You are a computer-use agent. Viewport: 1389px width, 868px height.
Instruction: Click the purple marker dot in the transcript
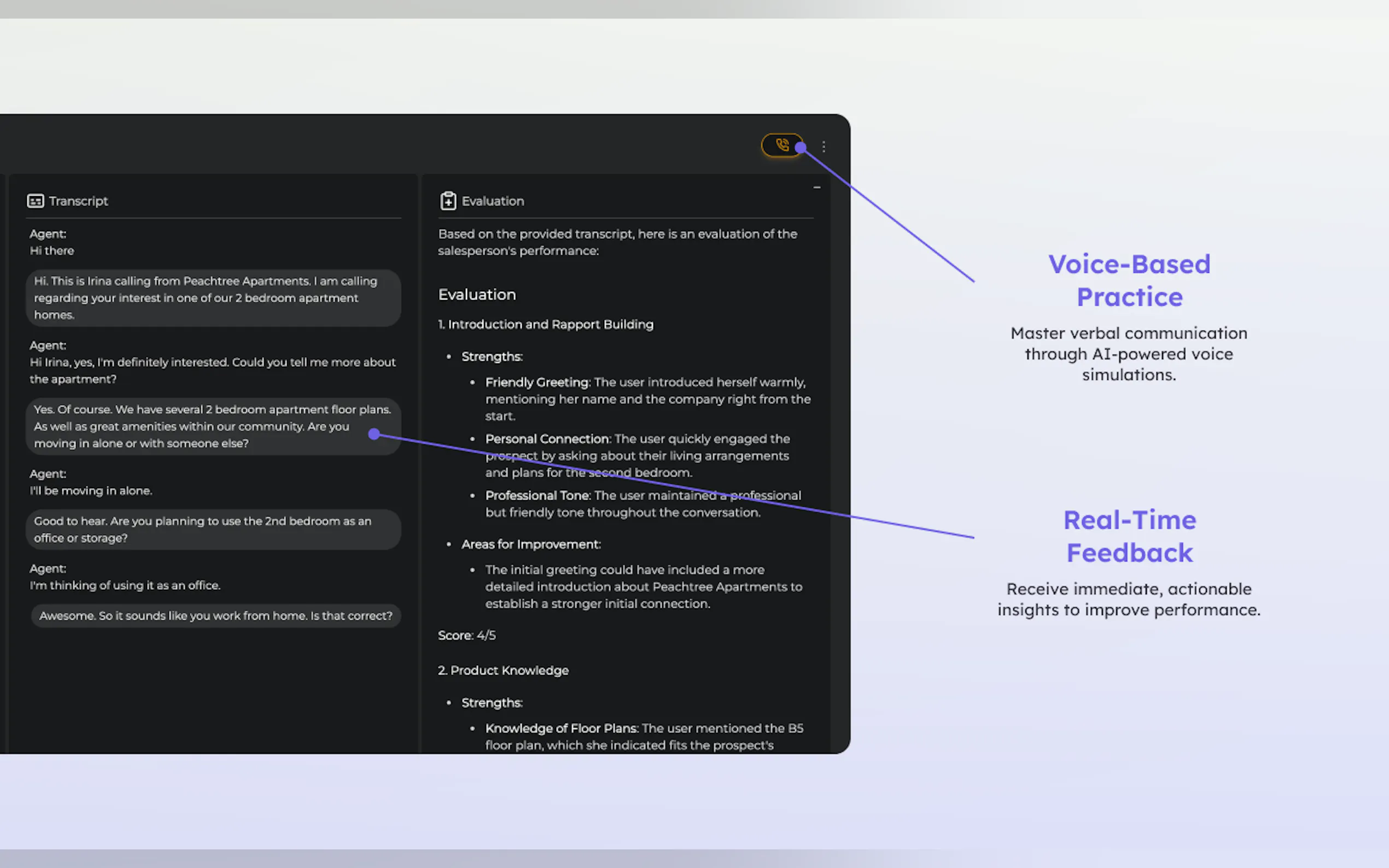[374, 434]
